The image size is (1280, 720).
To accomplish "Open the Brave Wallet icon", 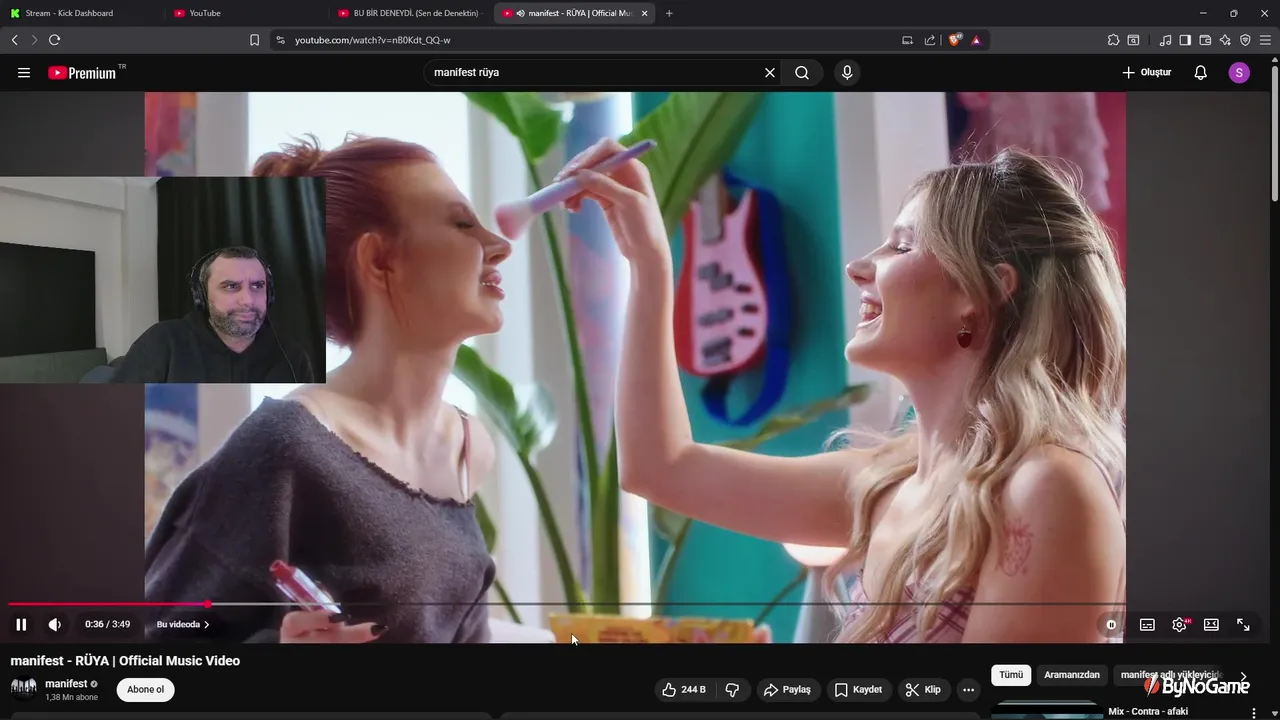I will click(x=1205, y=40).
